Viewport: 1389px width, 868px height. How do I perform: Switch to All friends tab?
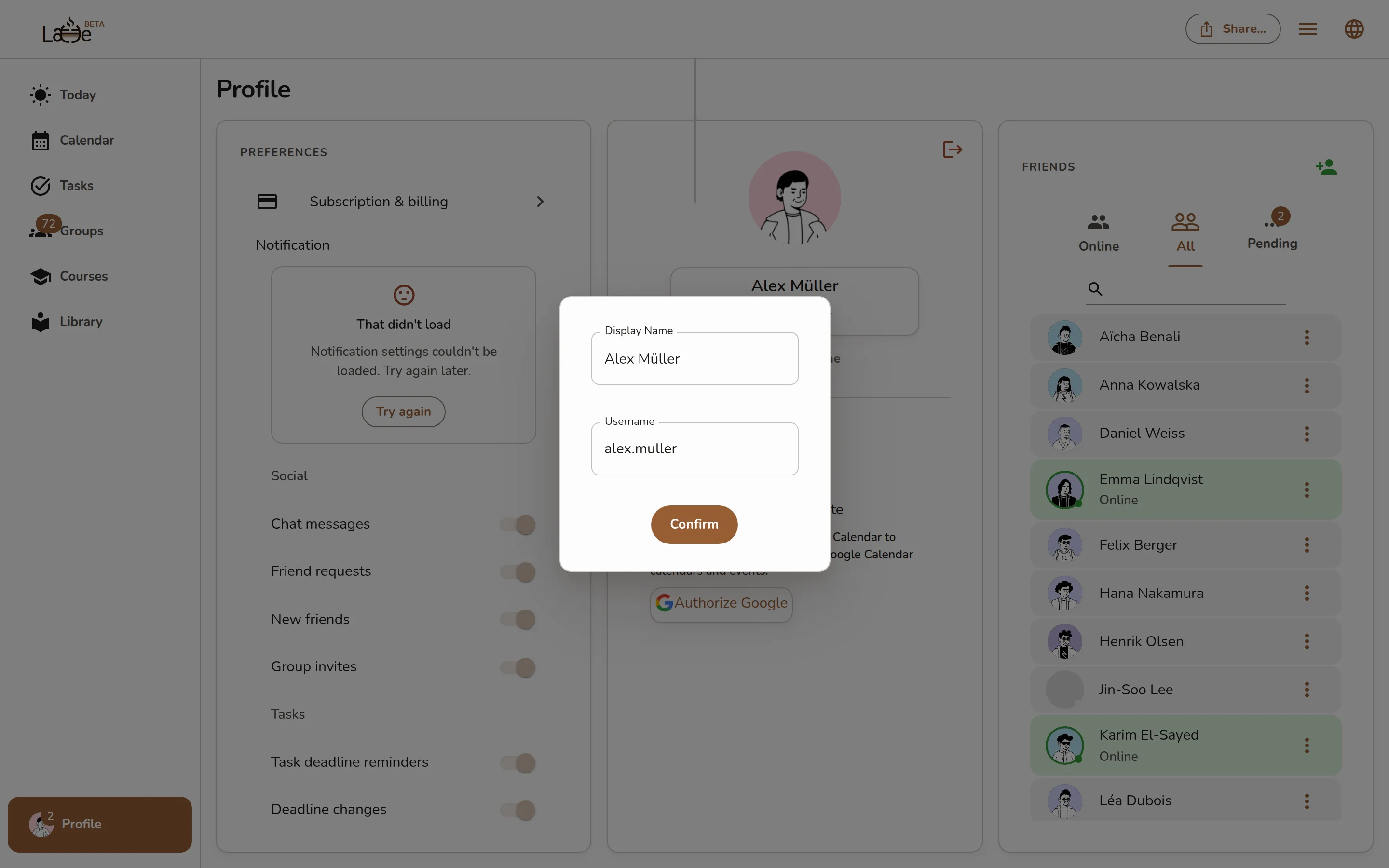(1185, 234)
